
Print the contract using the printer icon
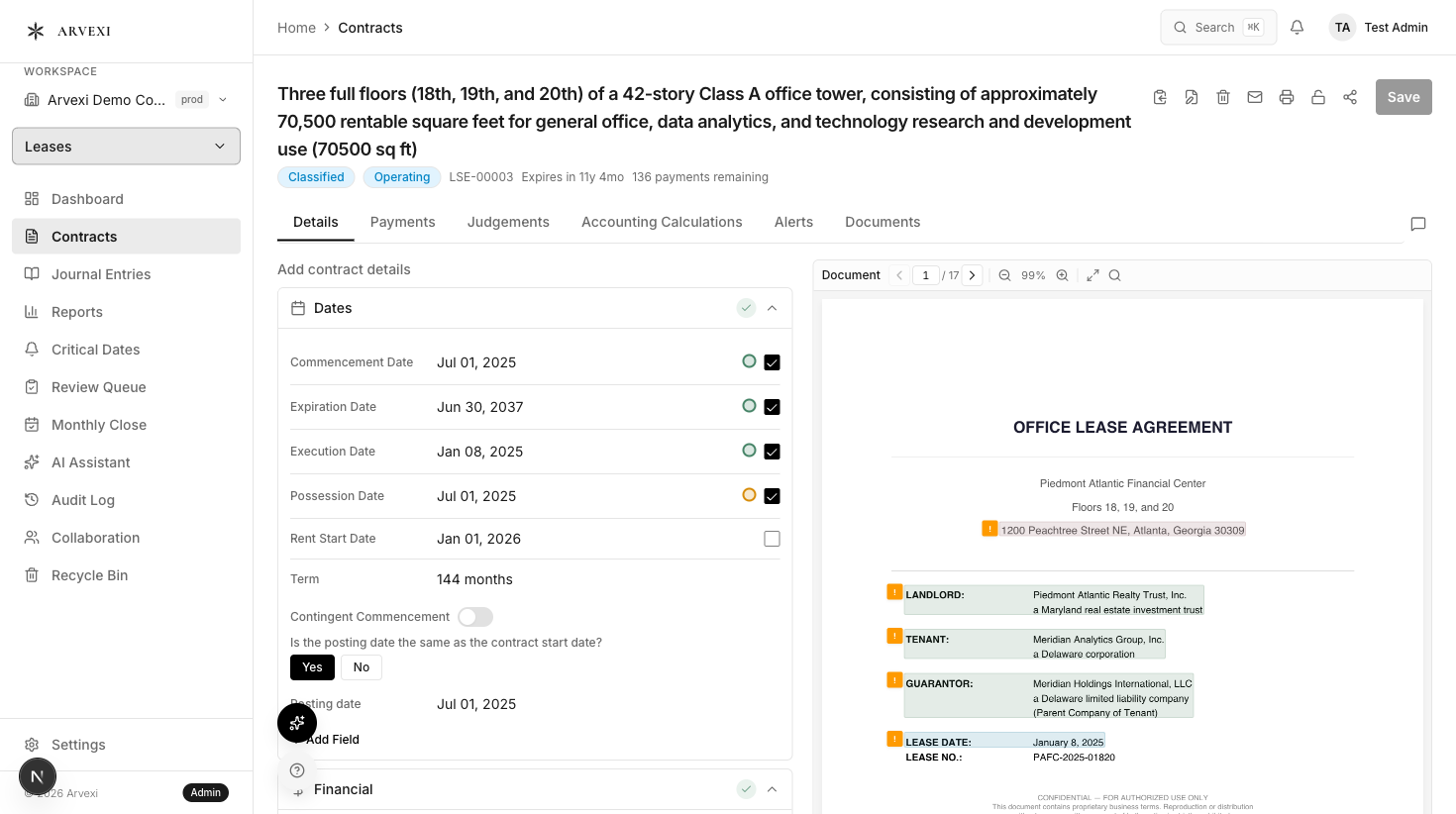[1287, 97]
